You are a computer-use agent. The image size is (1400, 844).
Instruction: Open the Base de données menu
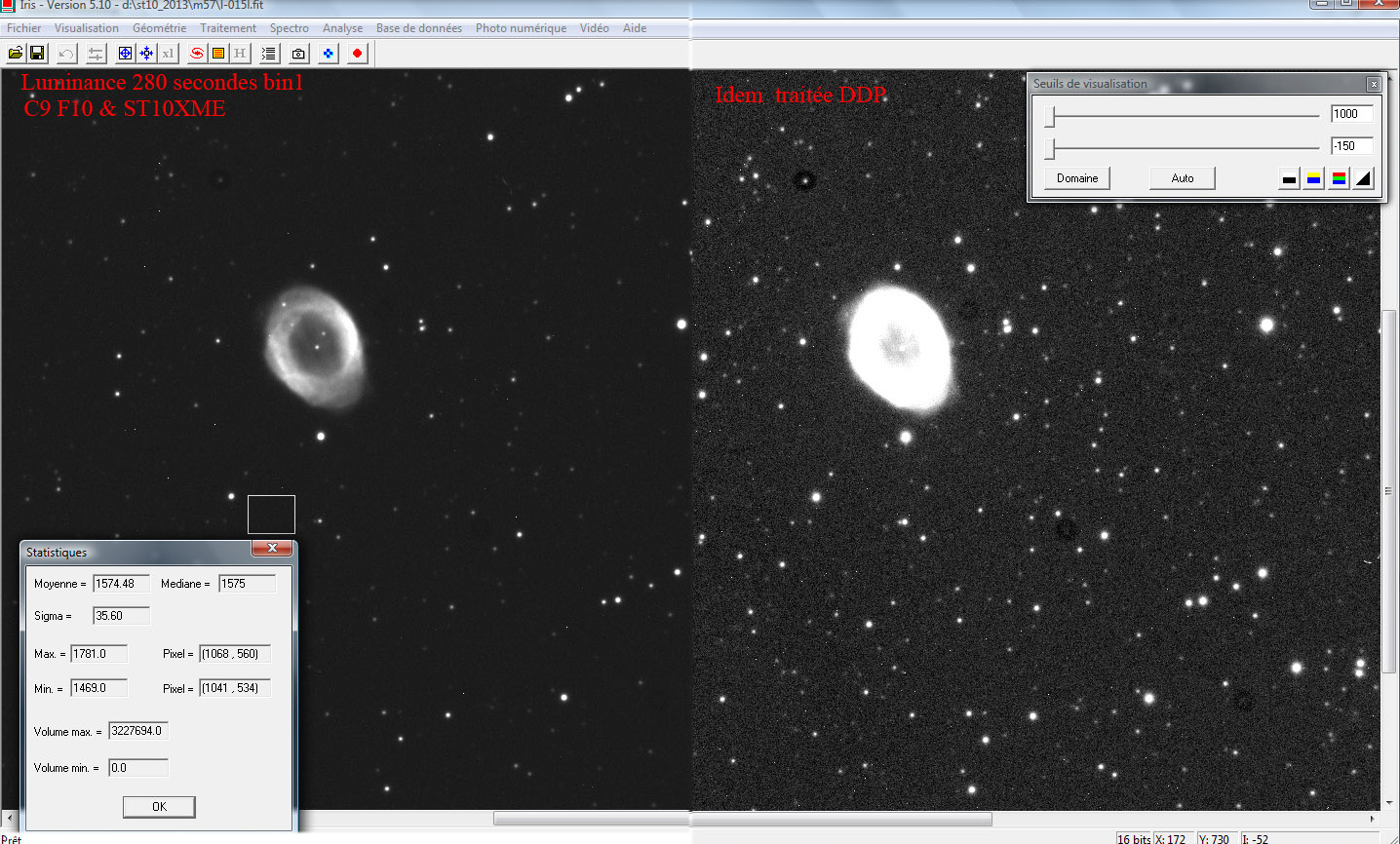coord(419,28)
